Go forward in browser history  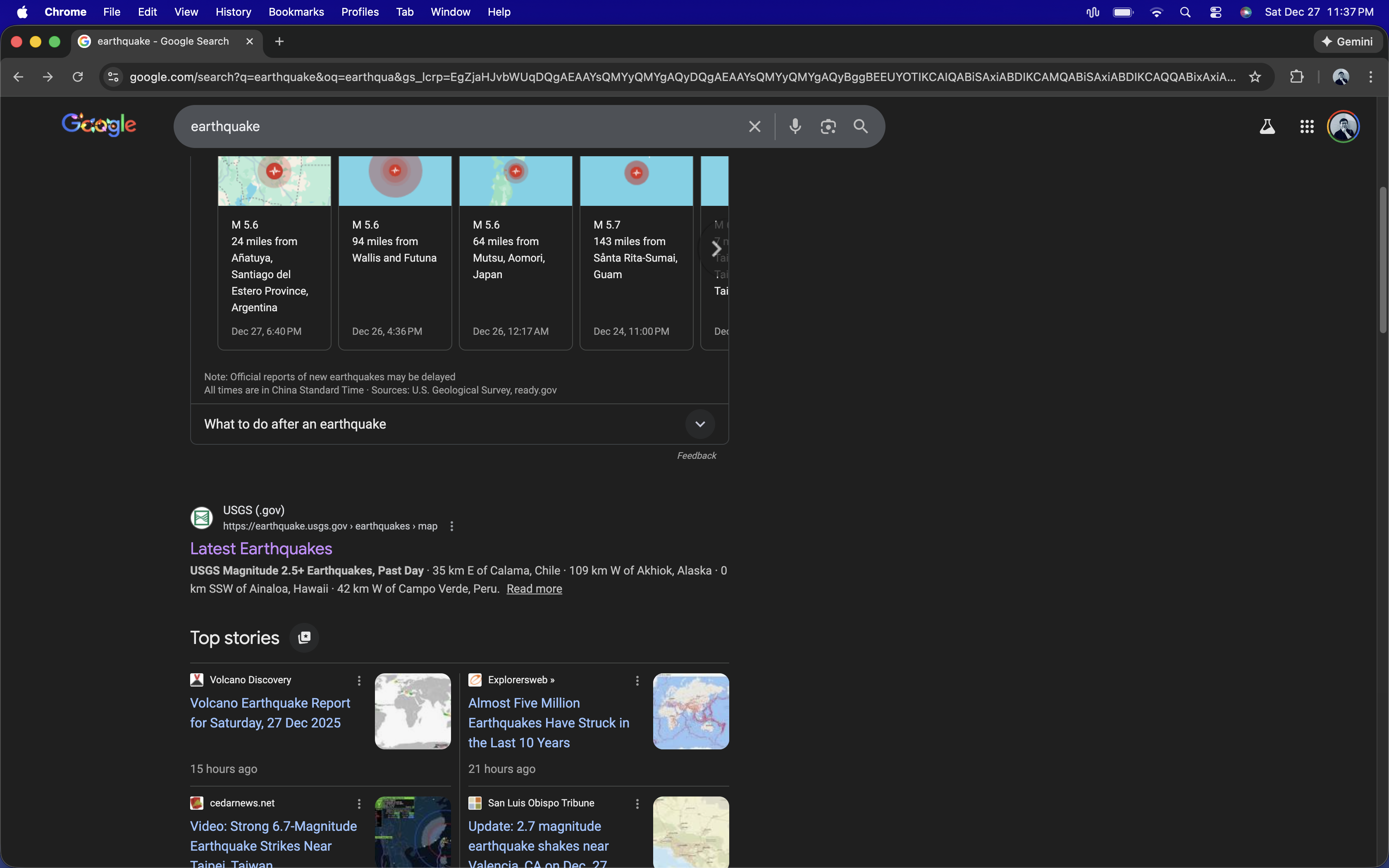(x=48, y=77)
